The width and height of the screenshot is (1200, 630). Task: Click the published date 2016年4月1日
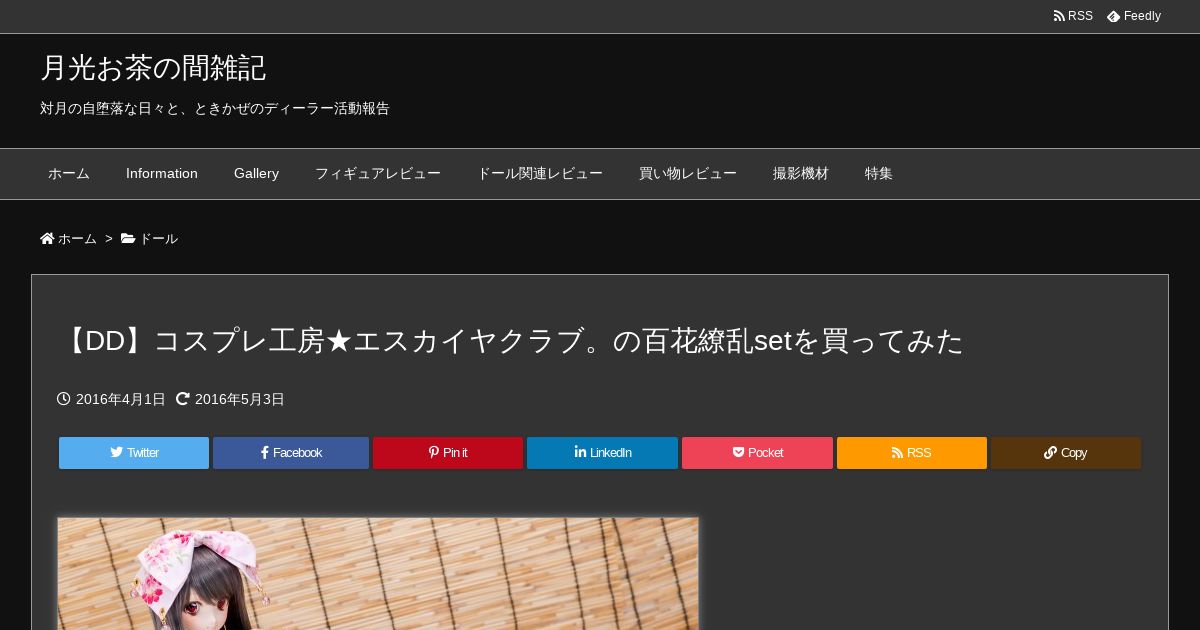(121, 399)
